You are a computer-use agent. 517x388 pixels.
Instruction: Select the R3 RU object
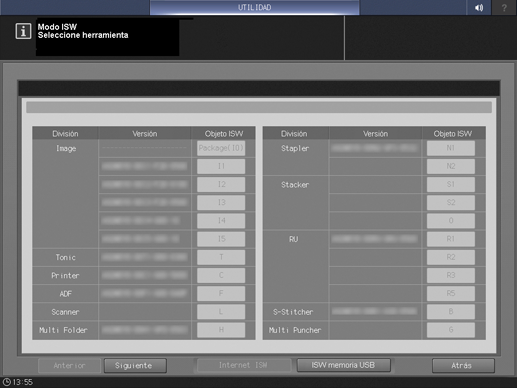pyautogui.click(x=451, y=275)
